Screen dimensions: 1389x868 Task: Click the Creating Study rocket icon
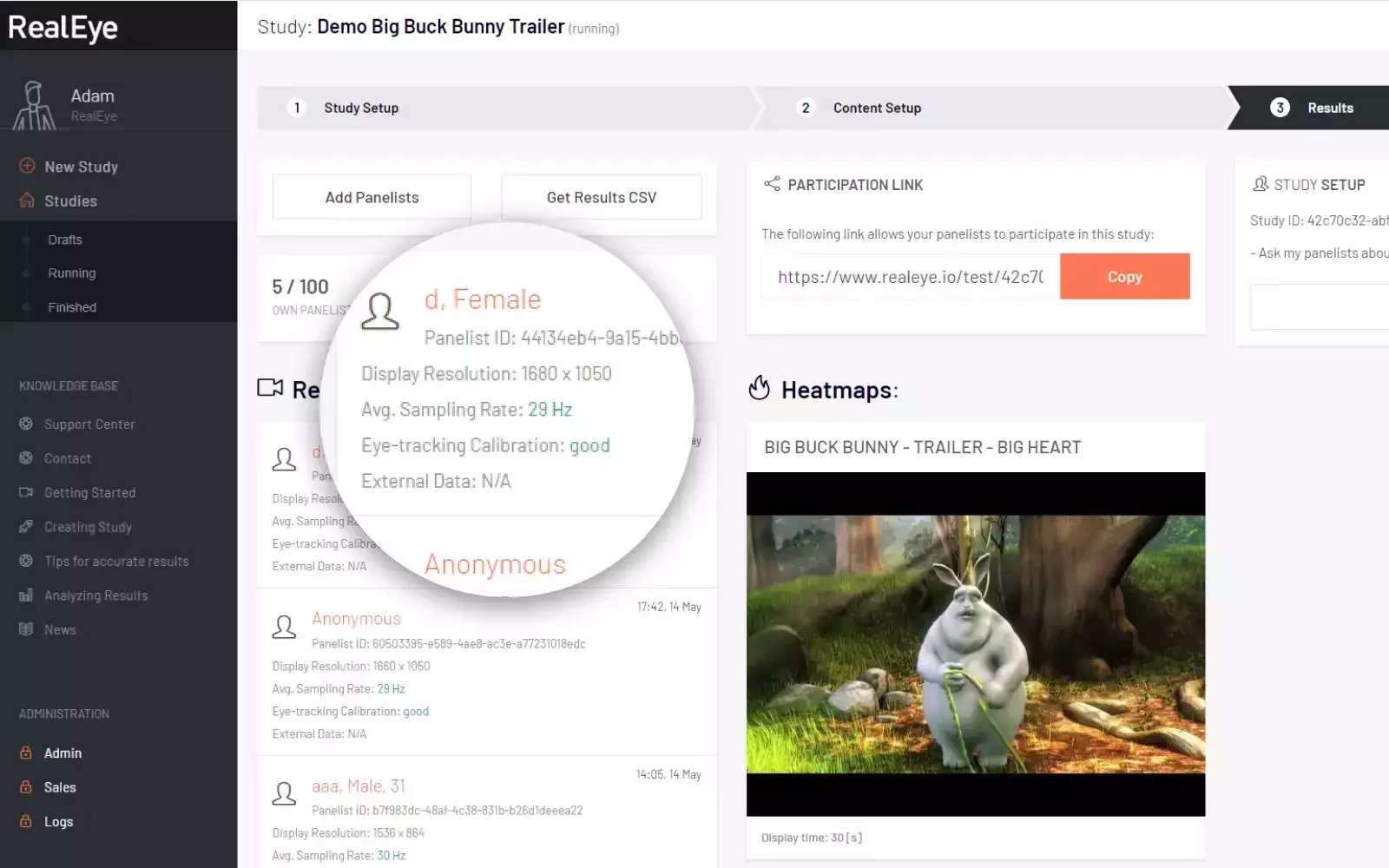(x=26, y=527)
